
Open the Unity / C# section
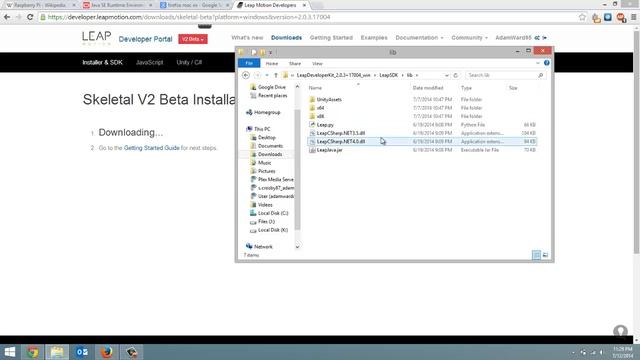[189, 62]
